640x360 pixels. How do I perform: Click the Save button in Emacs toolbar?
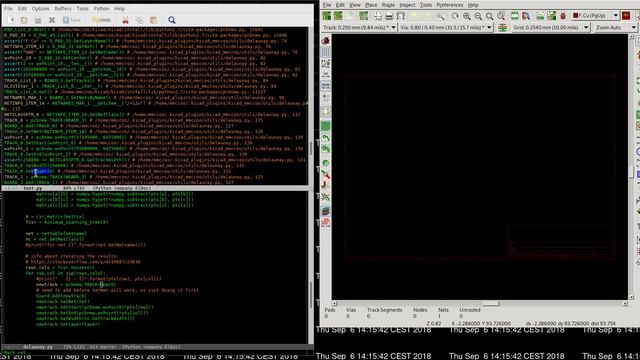(71, 20)
